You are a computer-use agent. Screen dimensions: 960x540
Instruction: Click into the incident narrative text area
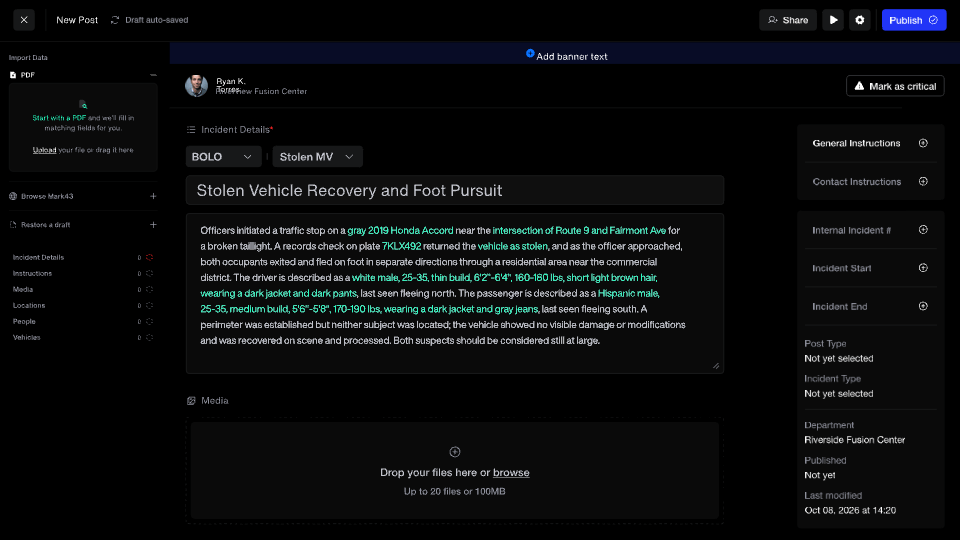(x=454, y=293)
